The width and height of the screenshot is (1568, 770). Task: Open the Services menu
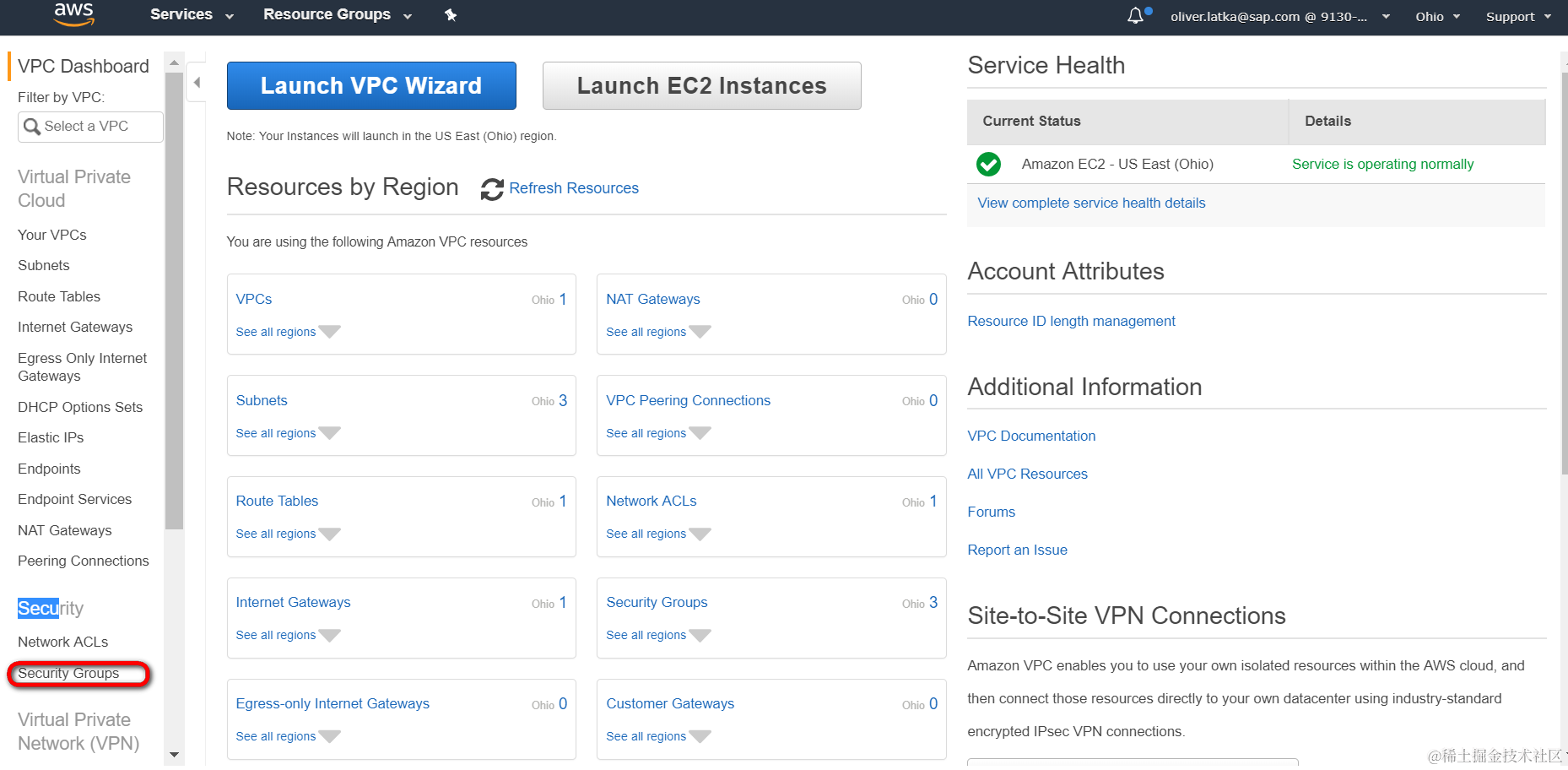(192, 14)
